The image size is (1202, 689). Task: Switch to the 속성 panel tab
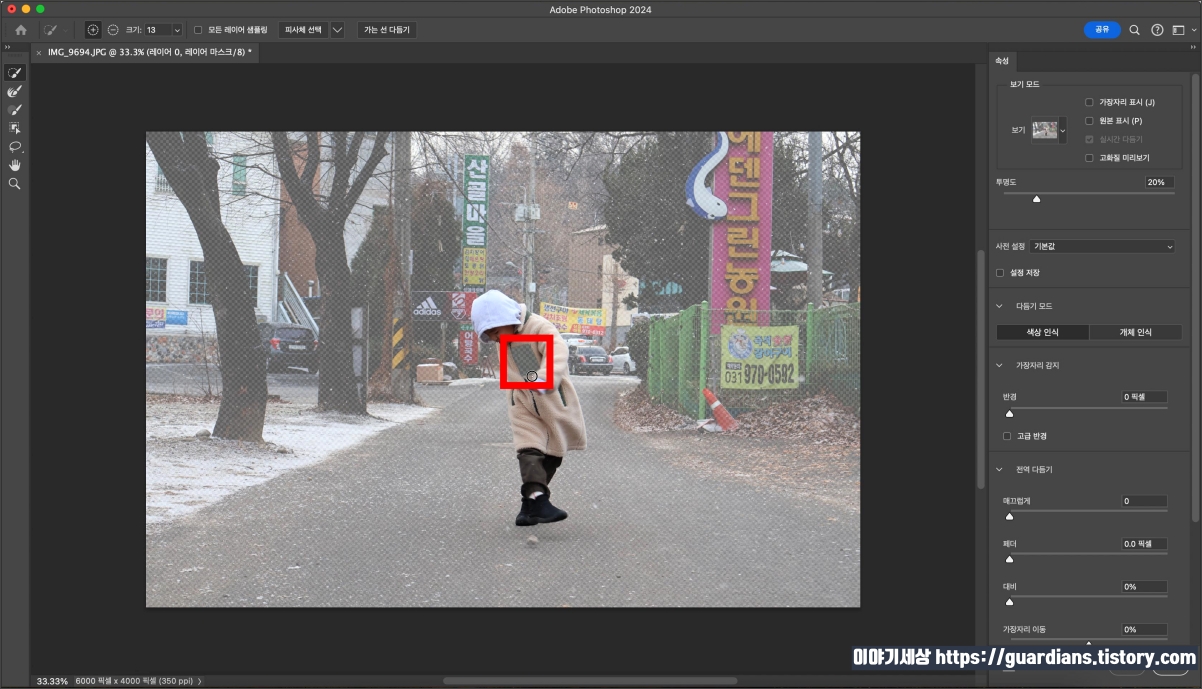1002,61
